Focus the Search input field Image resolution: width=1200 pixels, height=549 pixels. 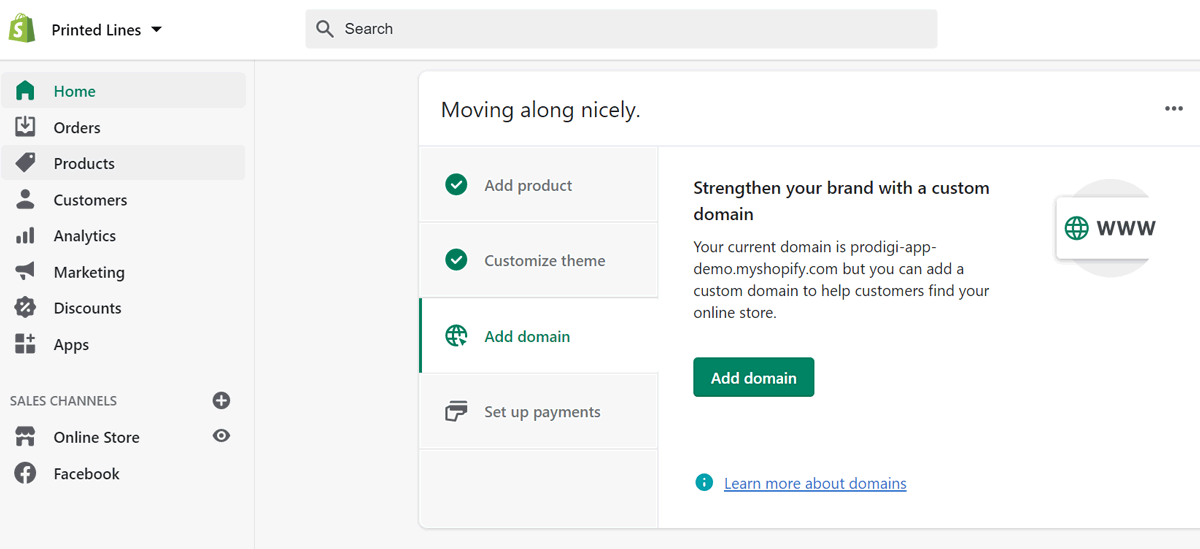coord(621,29)
